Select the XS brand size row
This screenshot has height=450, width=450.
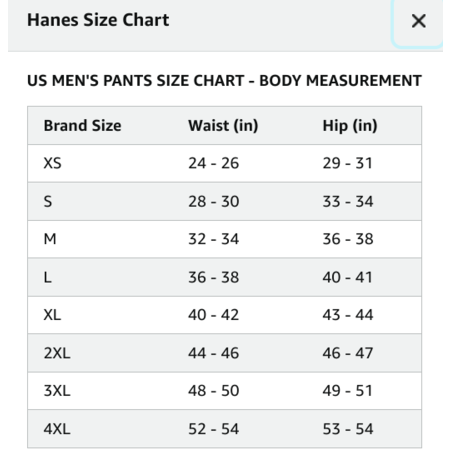[224, 163]
